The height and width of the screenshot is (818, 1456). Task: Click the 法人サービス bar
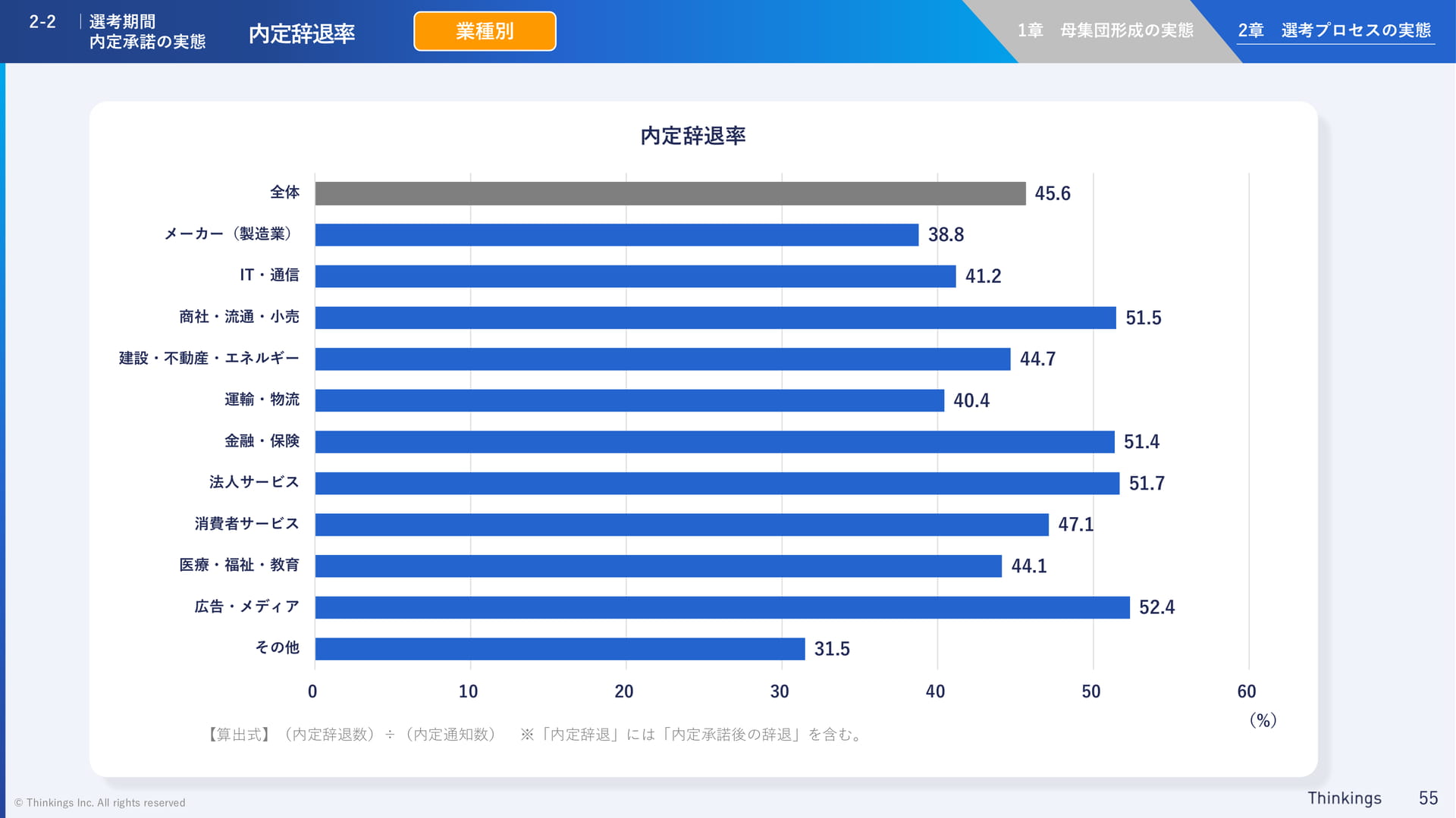click(x=717, y=483)
